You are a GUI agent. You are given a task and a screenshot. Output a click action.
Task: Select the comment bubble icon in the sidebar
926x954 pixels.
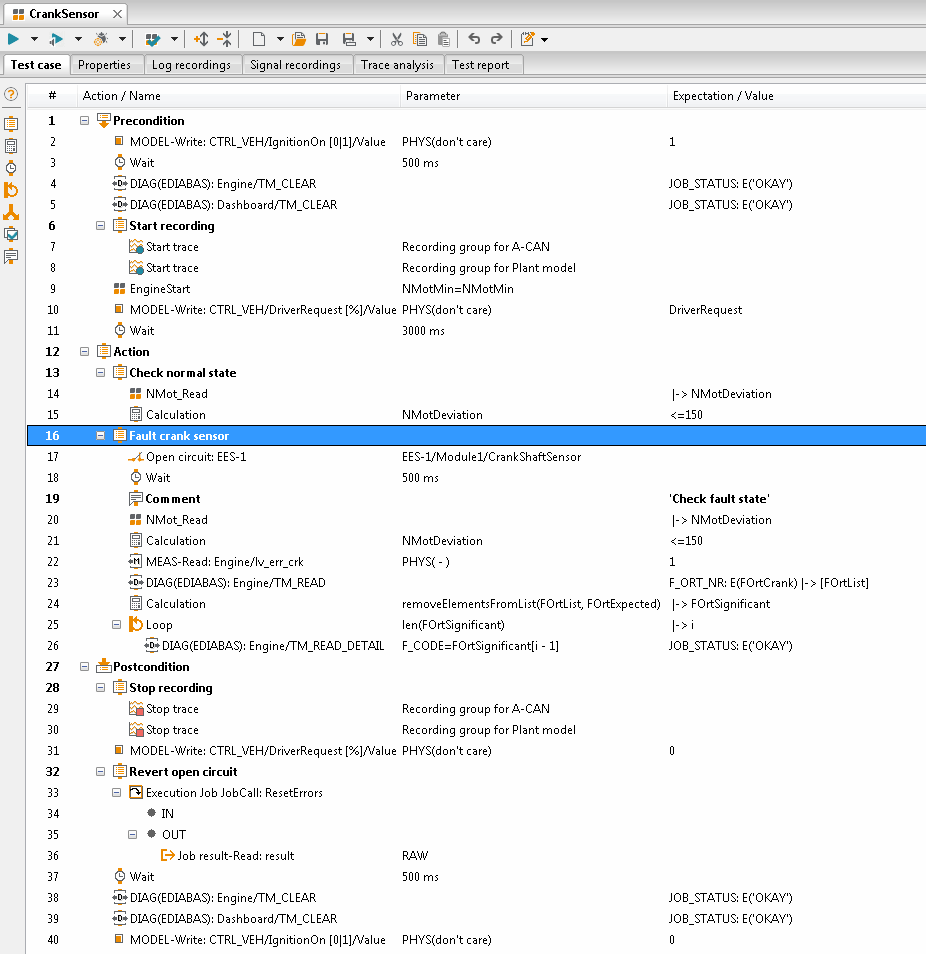click(11, 256)
